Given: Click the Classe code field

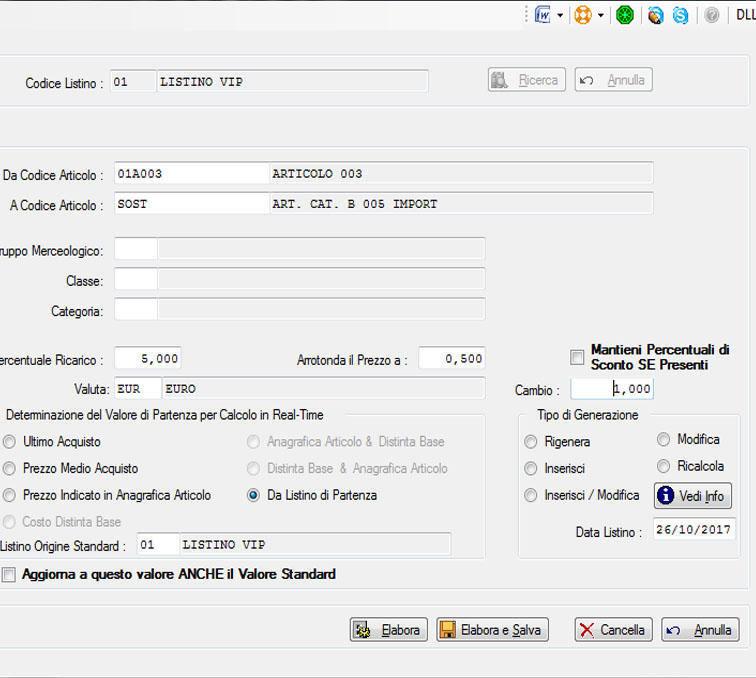Looking at the screenshot, I should 136,280.
